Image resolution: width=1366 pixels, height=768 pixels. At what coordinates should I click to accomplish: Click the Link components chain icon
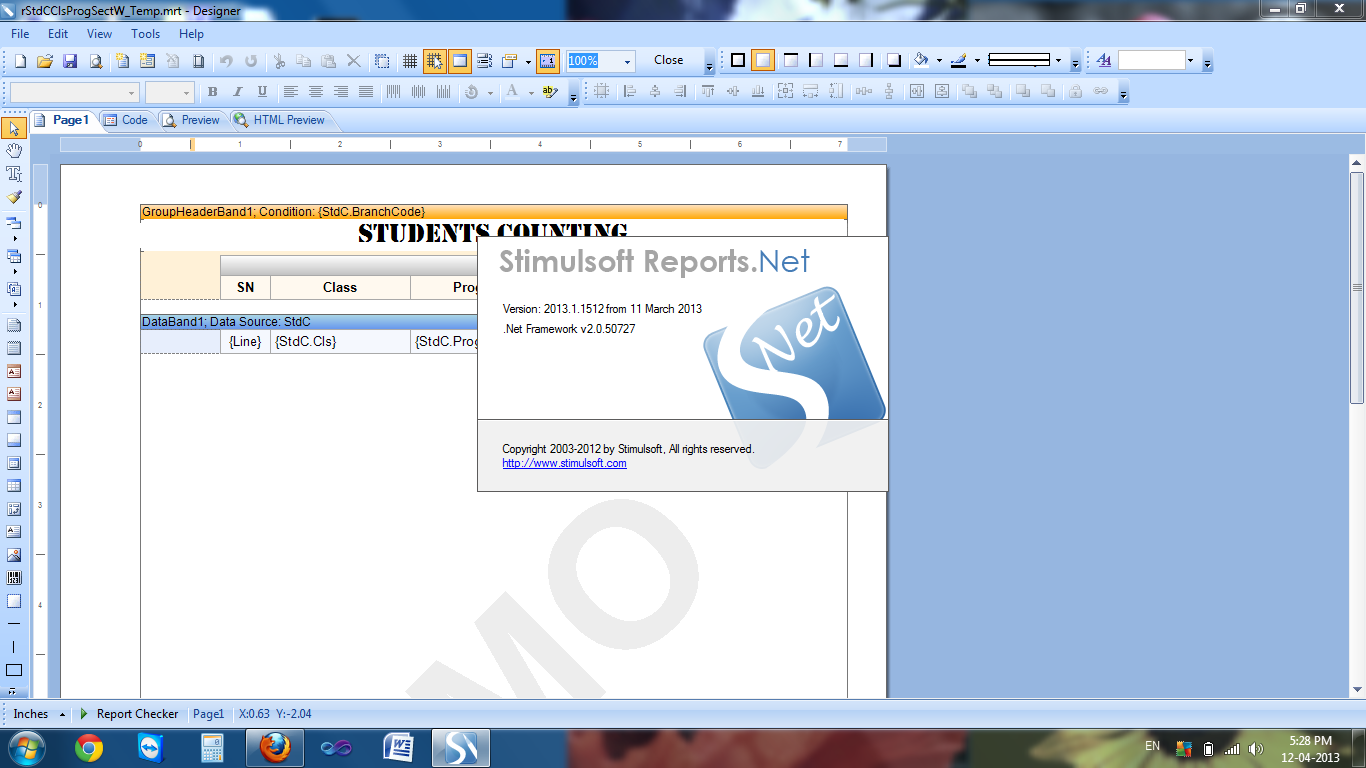click(x=1101, y=92)
